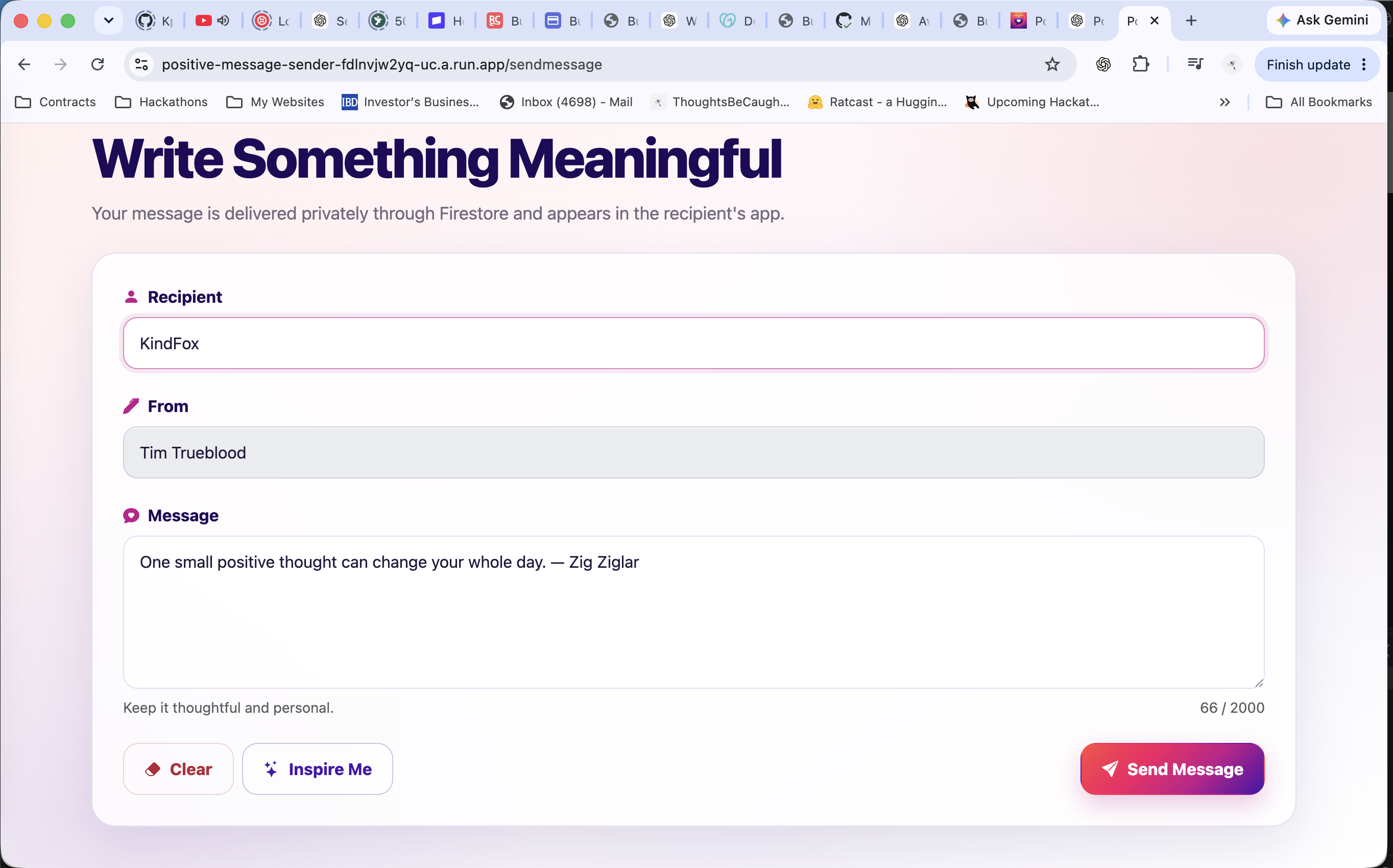Click the Finish update button
This screenshot has width=1393, height=868.
click(x=1308, y=65)
